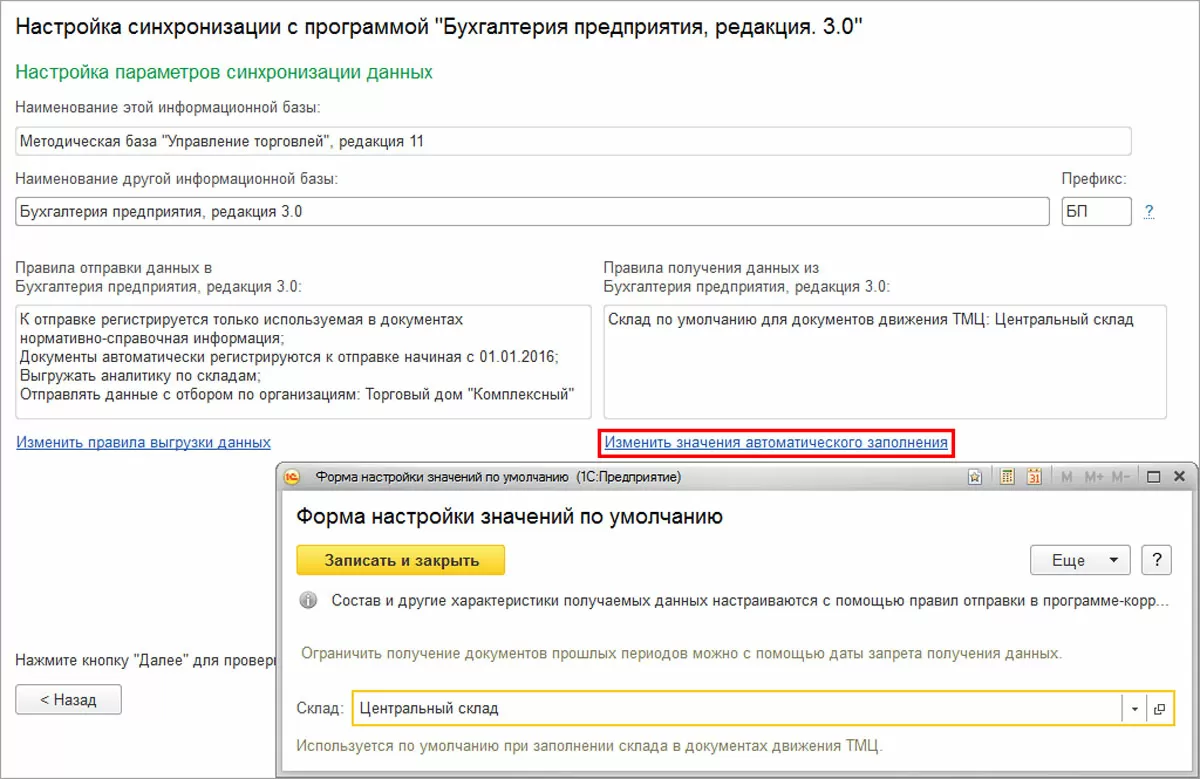This screenshot has width=1200, height=779.
Task: Click text Используется по умолчанию при заполнении склада
Action: point(591,745)
